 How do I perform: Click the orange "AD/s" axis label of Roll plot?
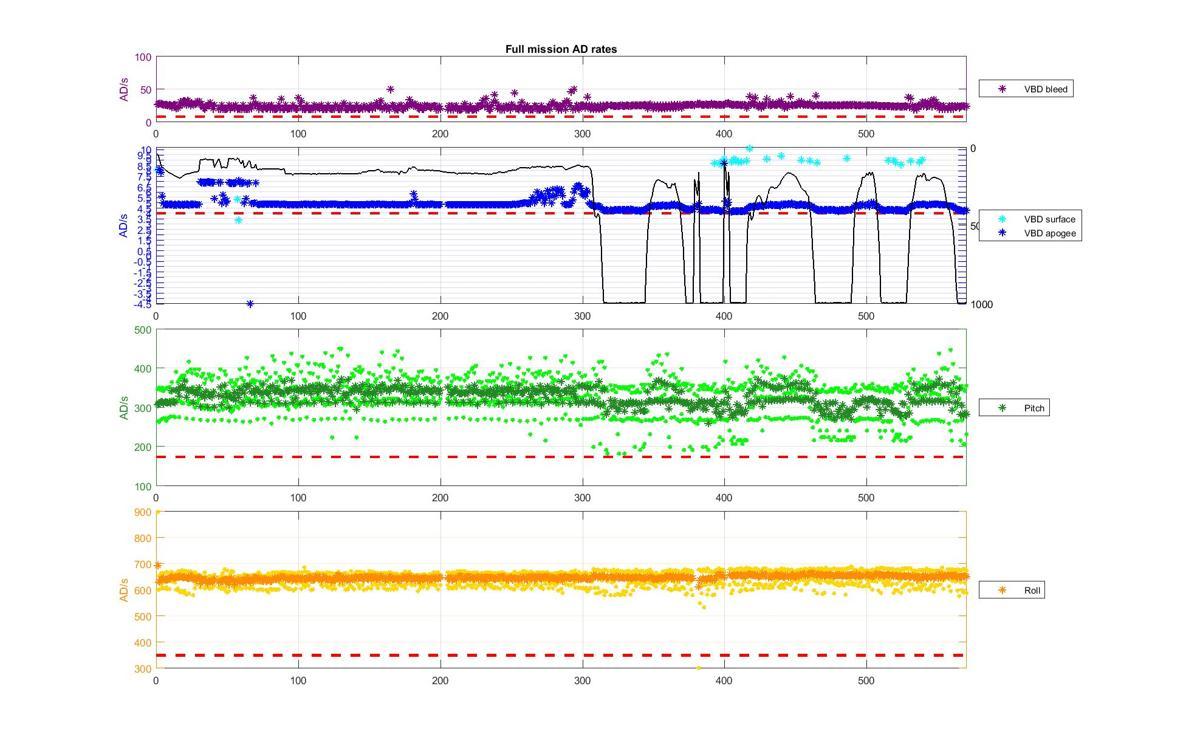124,590
